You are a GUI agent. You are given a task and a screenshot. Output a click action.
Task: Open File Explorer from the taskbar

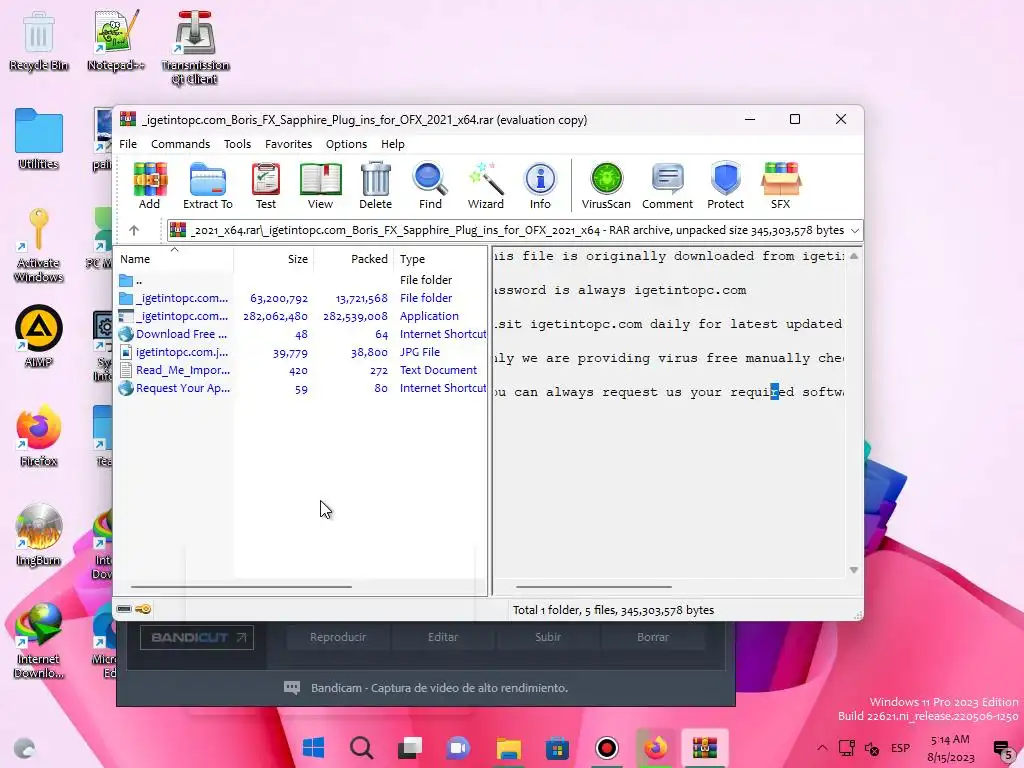[509, 747]
